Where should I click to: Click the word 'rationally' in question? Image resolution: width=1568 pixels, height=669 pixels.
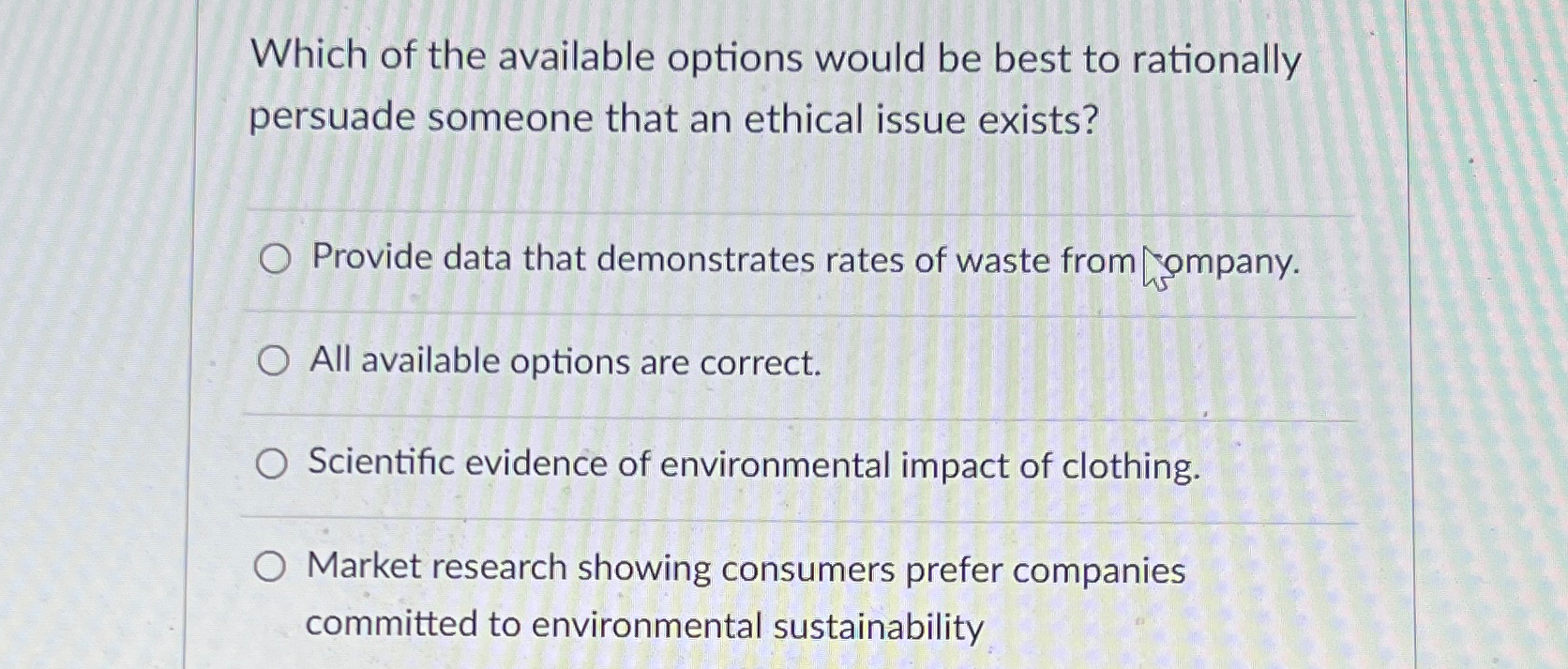pos(1216,62)
